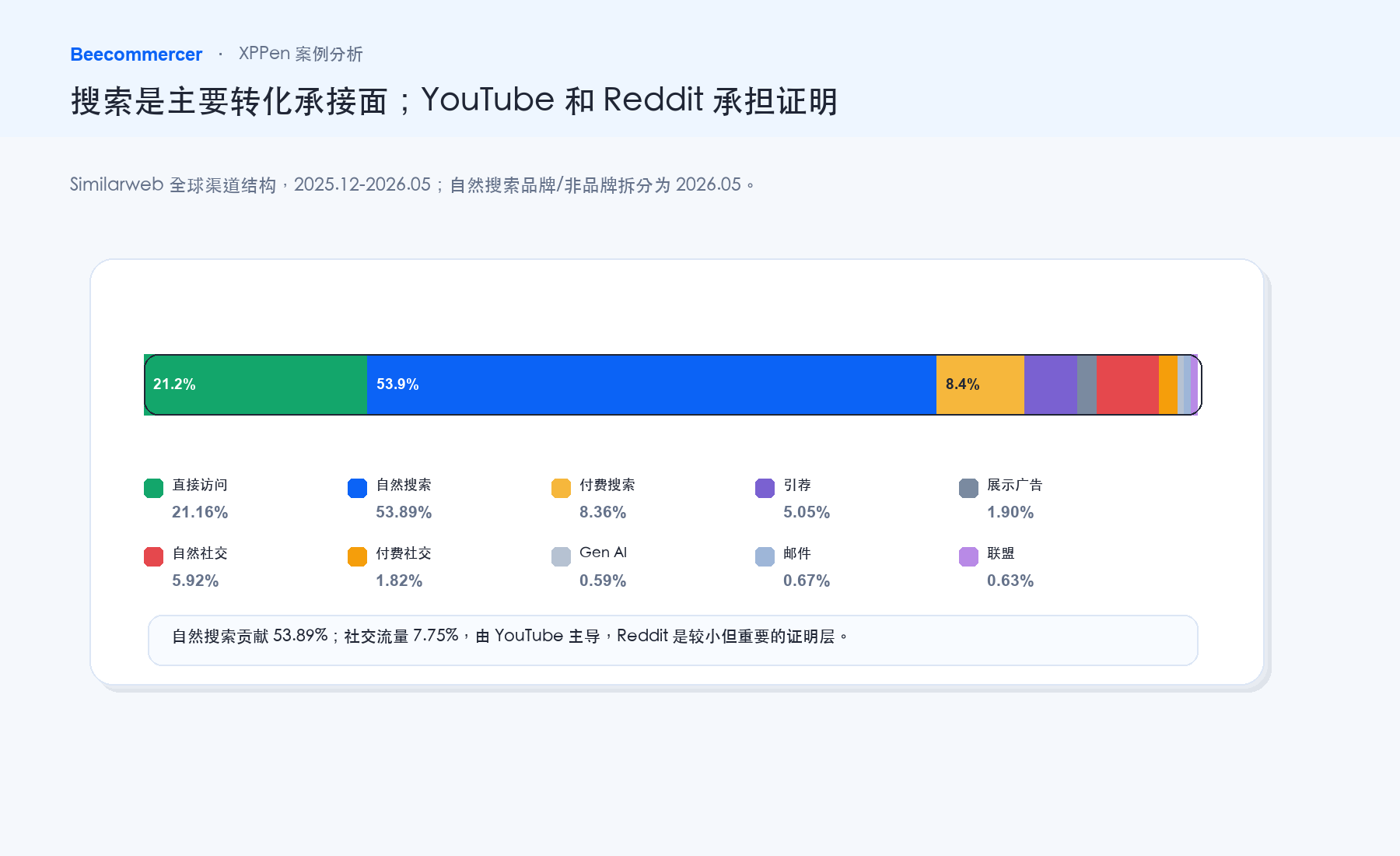Click the 0.67% value under 邮件
This screenshot has height=856, width=1400.
pyautogui.click(x=807, y=581)
